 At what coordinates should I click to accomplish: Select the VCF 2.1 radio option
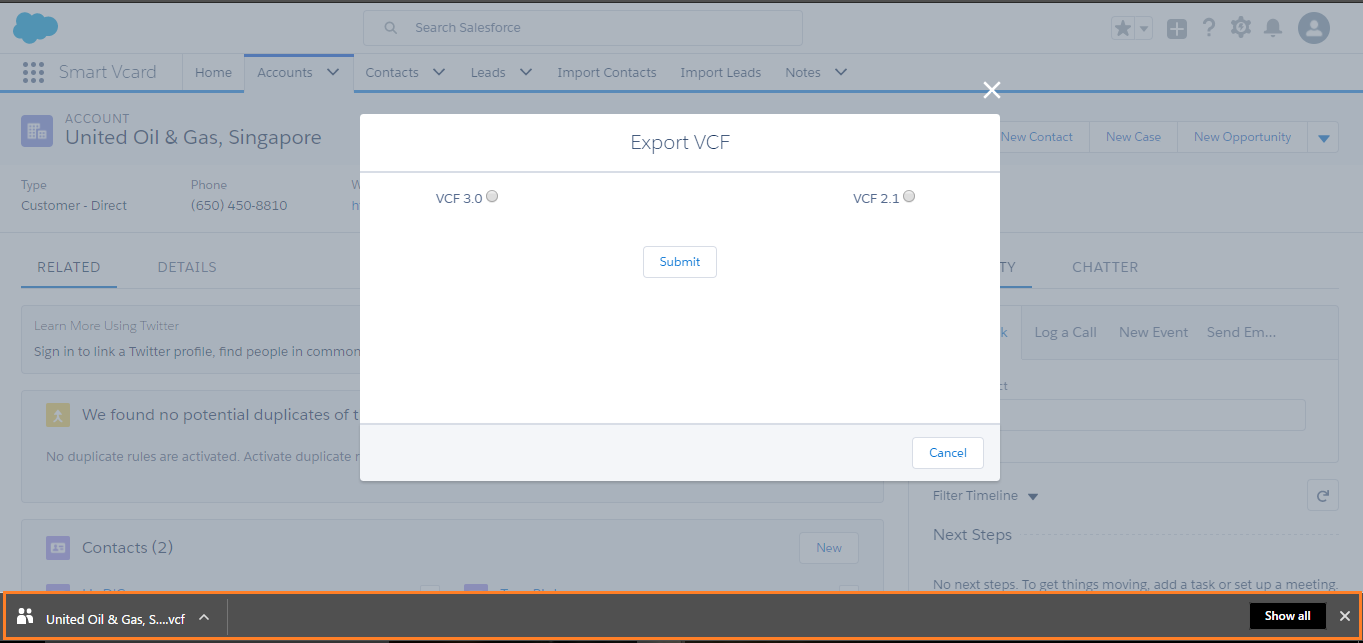tap(909, 197)
